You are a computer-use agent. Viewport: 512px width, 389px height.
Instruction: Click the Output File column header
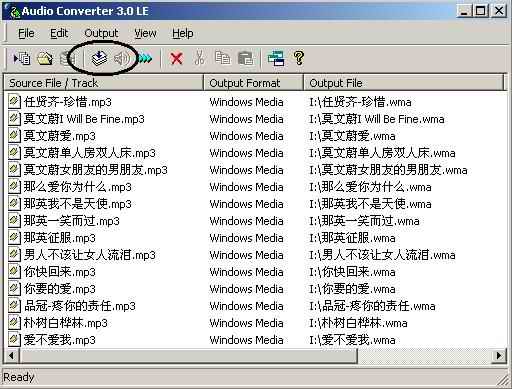[404, 83]
